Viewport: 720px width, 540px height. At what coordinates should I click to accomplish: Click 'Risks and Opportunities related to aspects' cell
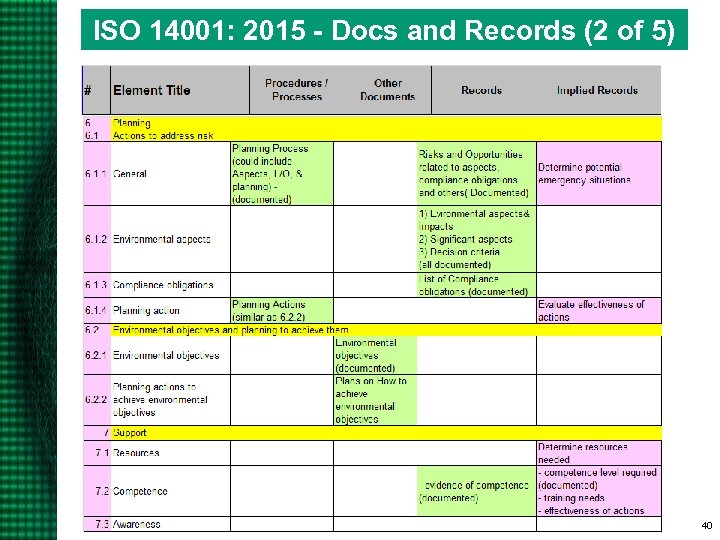coord(476,174)
